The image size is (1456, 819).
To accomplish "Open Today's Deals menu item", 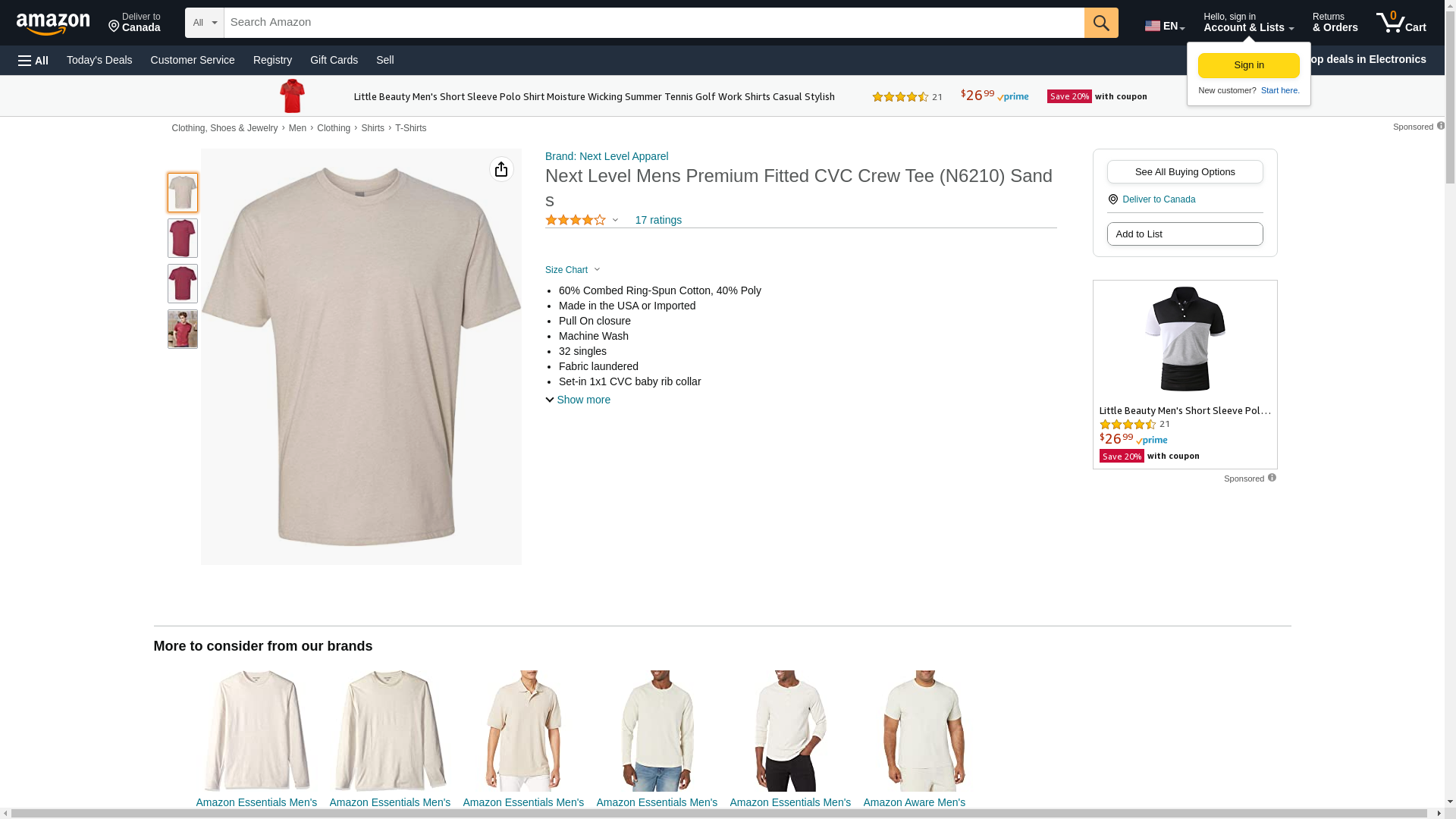I will [99, 60].
